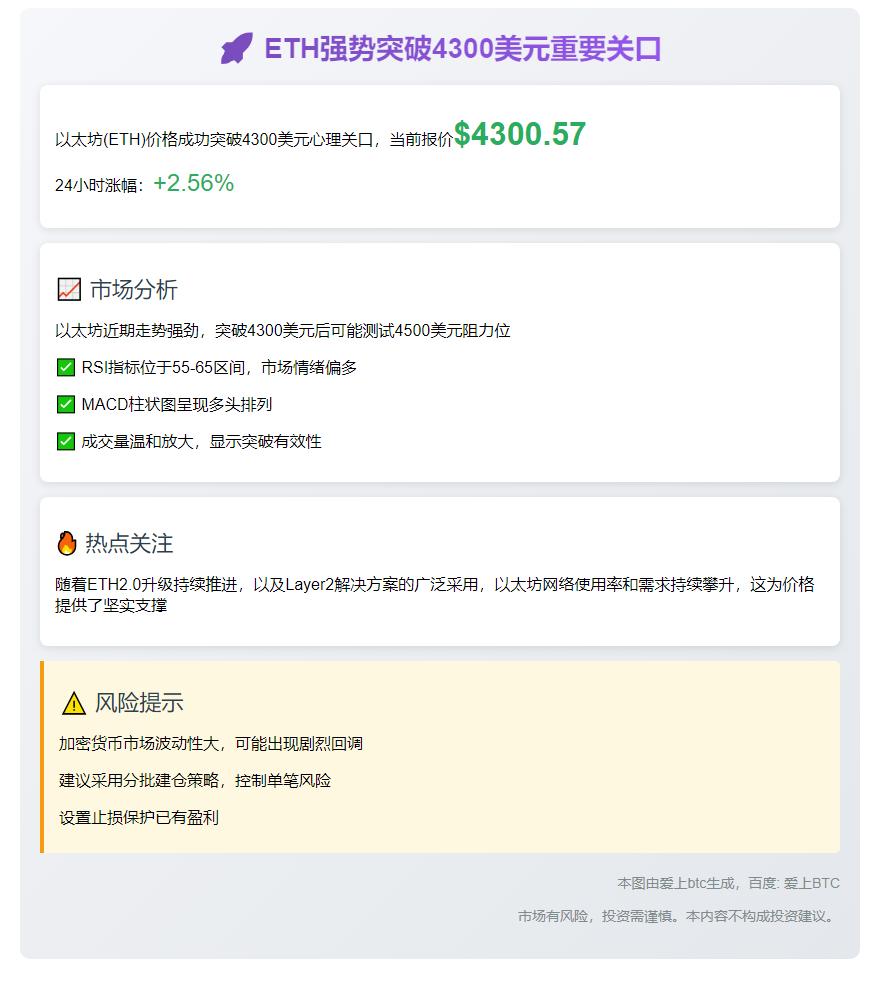Click the ETH2.0升级 paragraph text
The image size is (880, 991).
[x=435, y=595]
